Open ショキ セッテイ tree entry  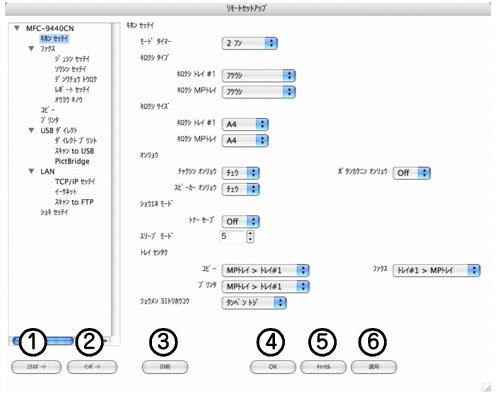[54, 212]
